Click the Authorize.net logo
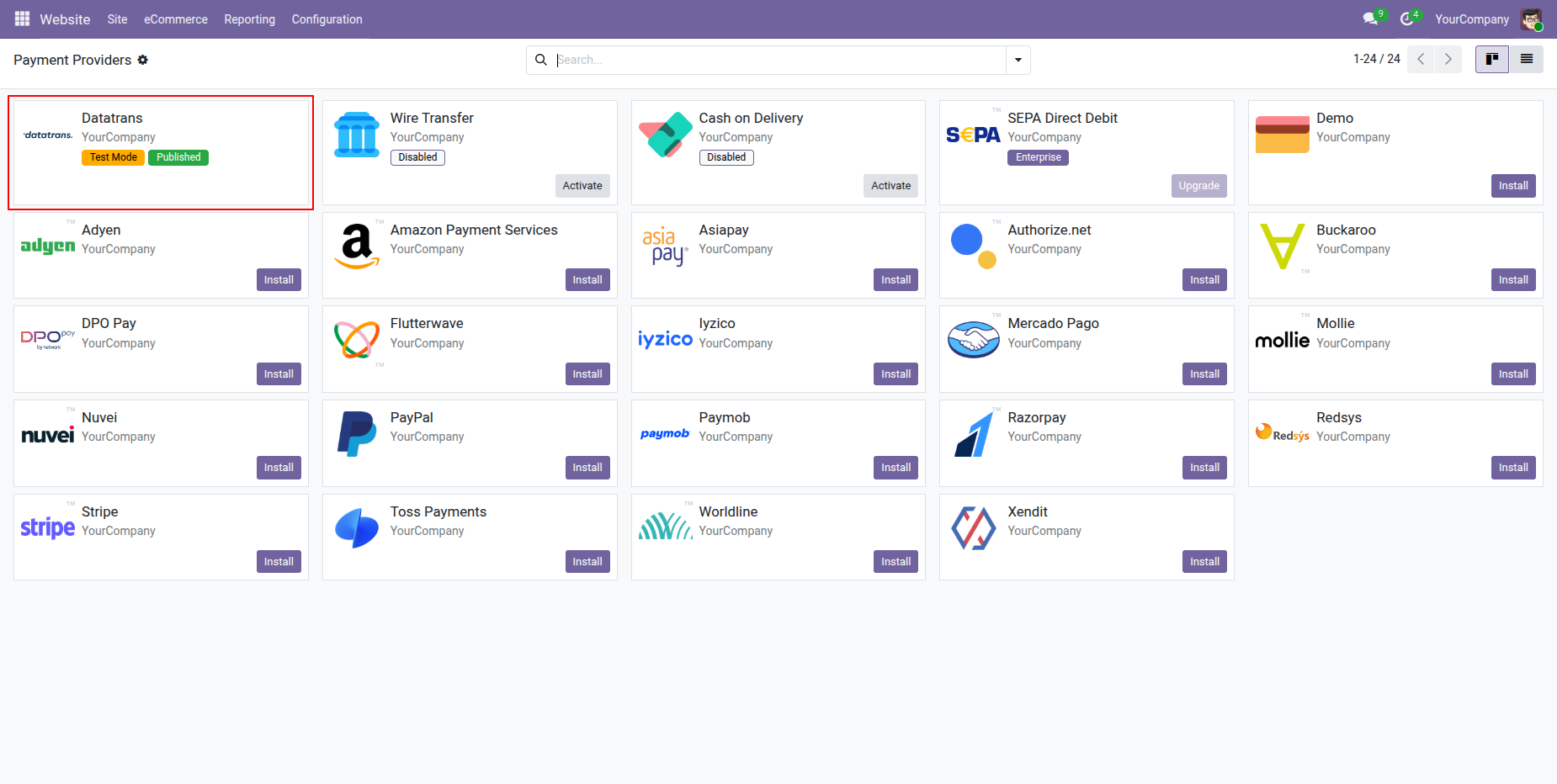Image resolution: width=1557 pixels, height=784 pixels. click(x=973, y=246)
